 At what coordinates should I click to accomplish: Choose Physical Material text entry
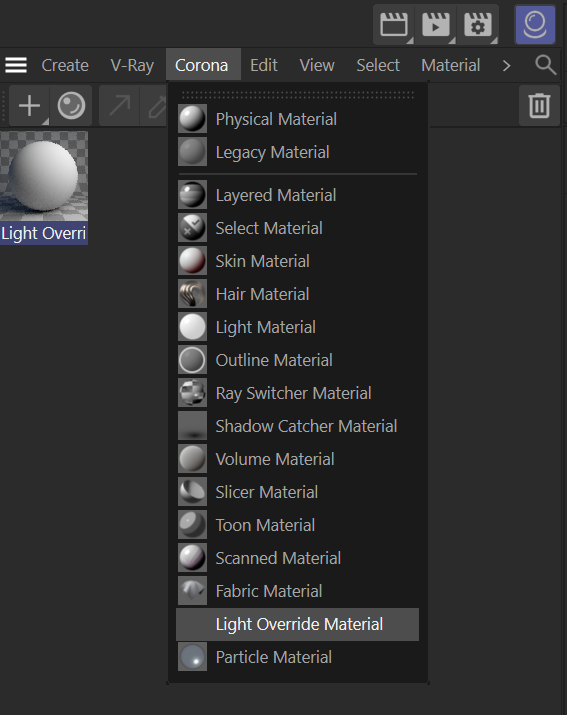pos(276,119)
